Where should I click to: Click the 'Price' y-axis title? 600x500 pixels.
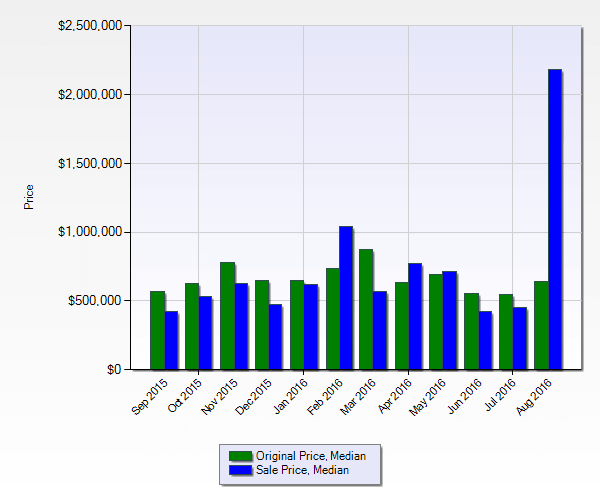pos(29,197)
